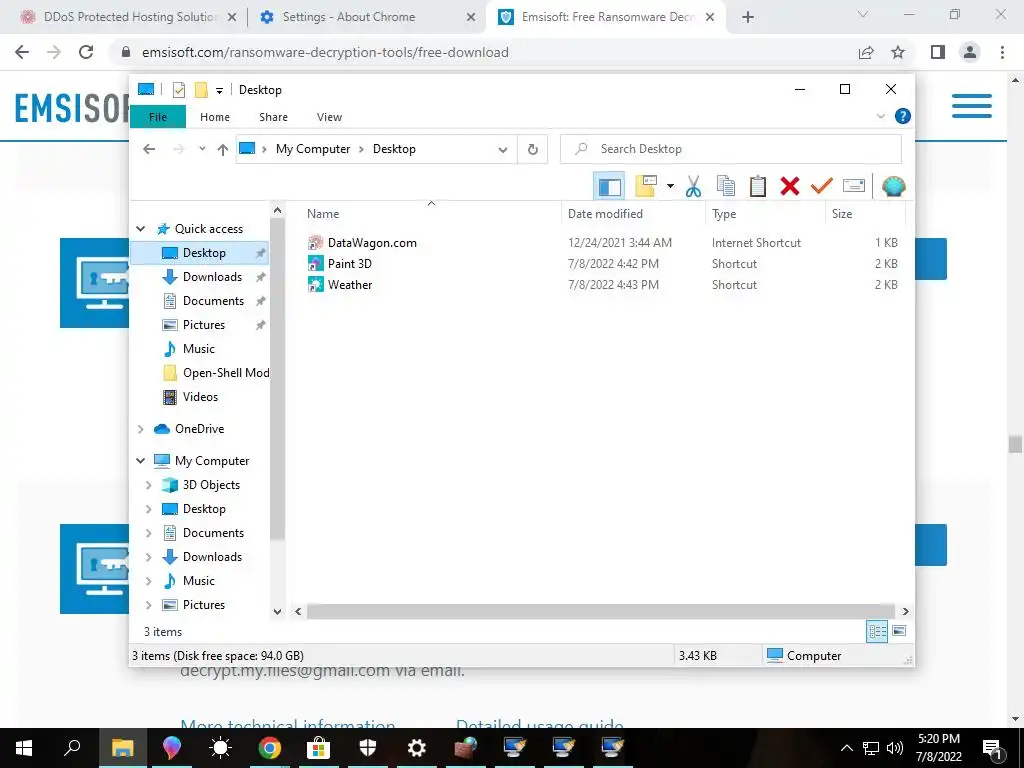Click the Copy icon in Explorer toolbar
The height and width of the screenshot is (768, 1024).
[726, 186]
